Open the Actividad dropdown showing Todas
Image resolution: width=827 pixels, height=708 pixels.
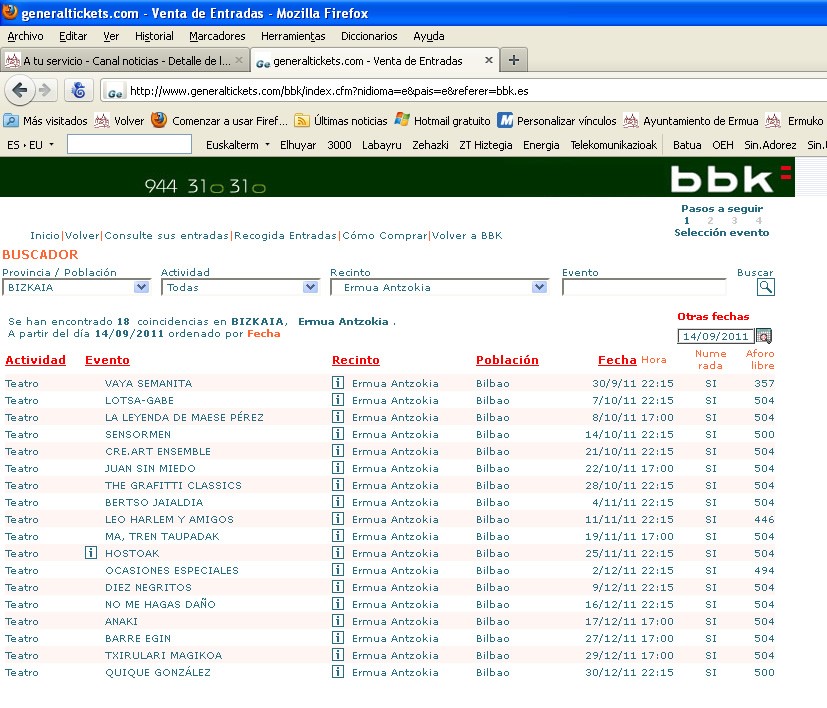(x=310, y=287)
